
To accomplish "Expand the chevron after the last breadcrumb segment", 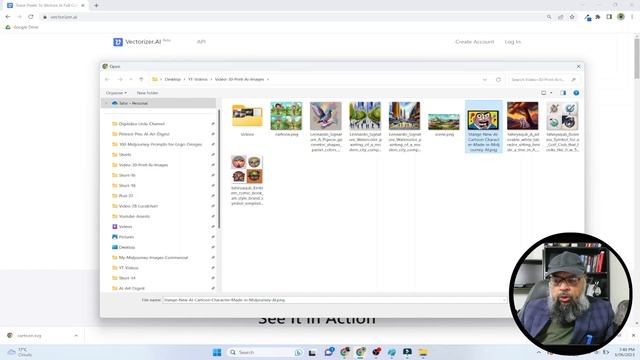I will pyautogui.click(x=268, y=80).
